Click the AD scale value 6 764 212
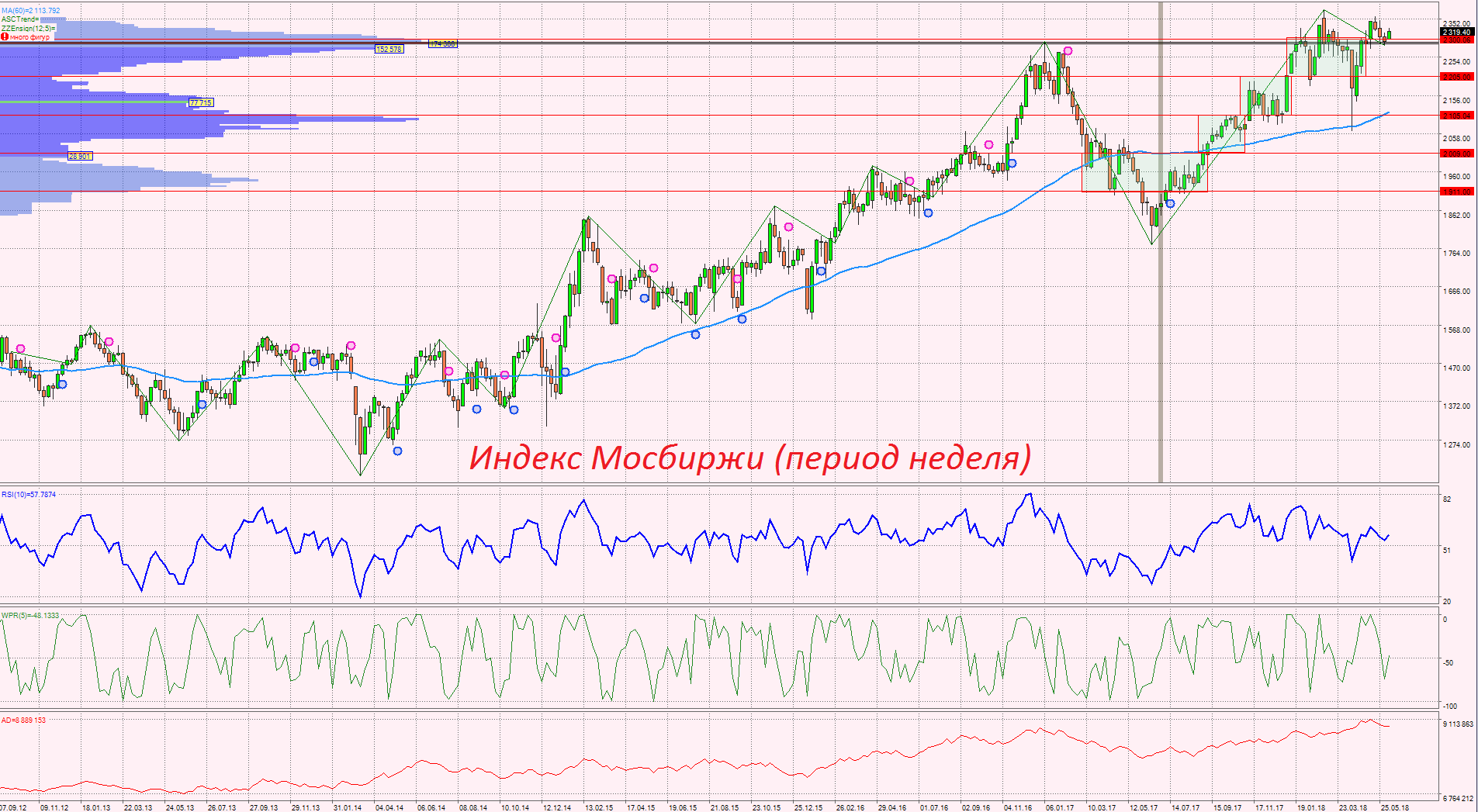The height and width of the screenshot is (812, 1478). coord(1458,798)
